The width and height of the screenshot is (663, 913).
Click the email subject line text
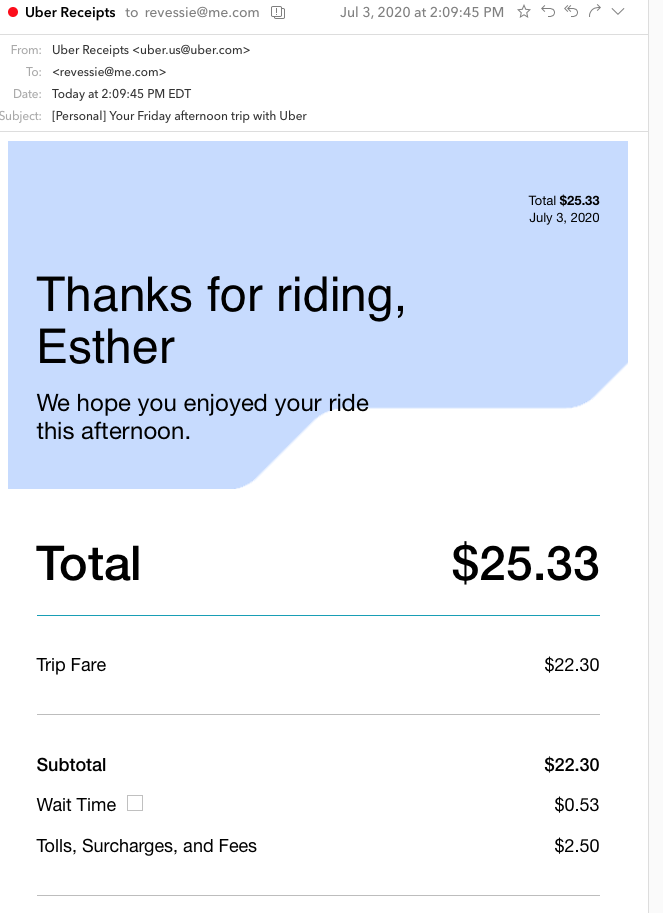[179, 116]
